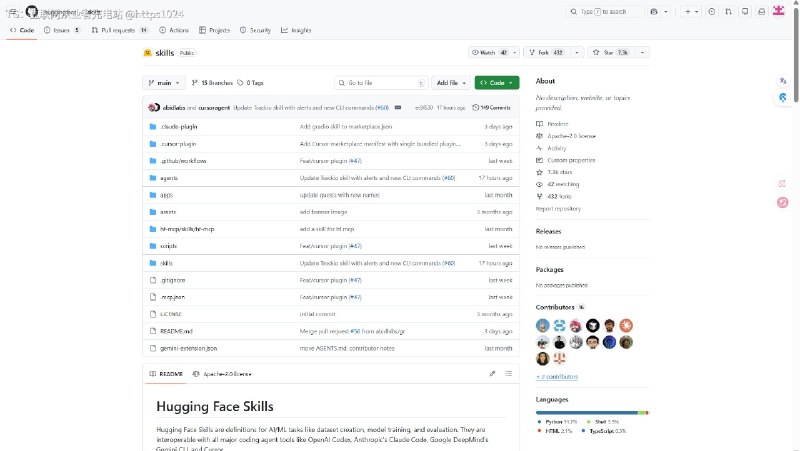View the 0 Tags link
The height and width of the screenshot is (451, 800).
tap(251, 83)
